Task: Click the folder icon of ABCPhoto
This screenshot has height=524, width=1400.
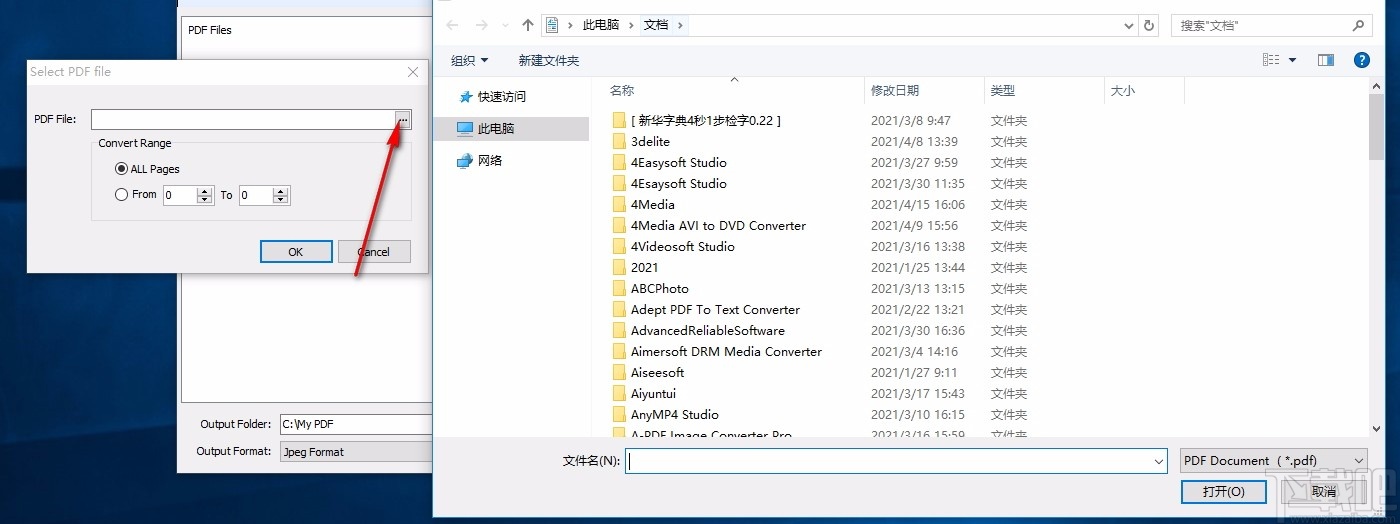Action: click(619, 289)
